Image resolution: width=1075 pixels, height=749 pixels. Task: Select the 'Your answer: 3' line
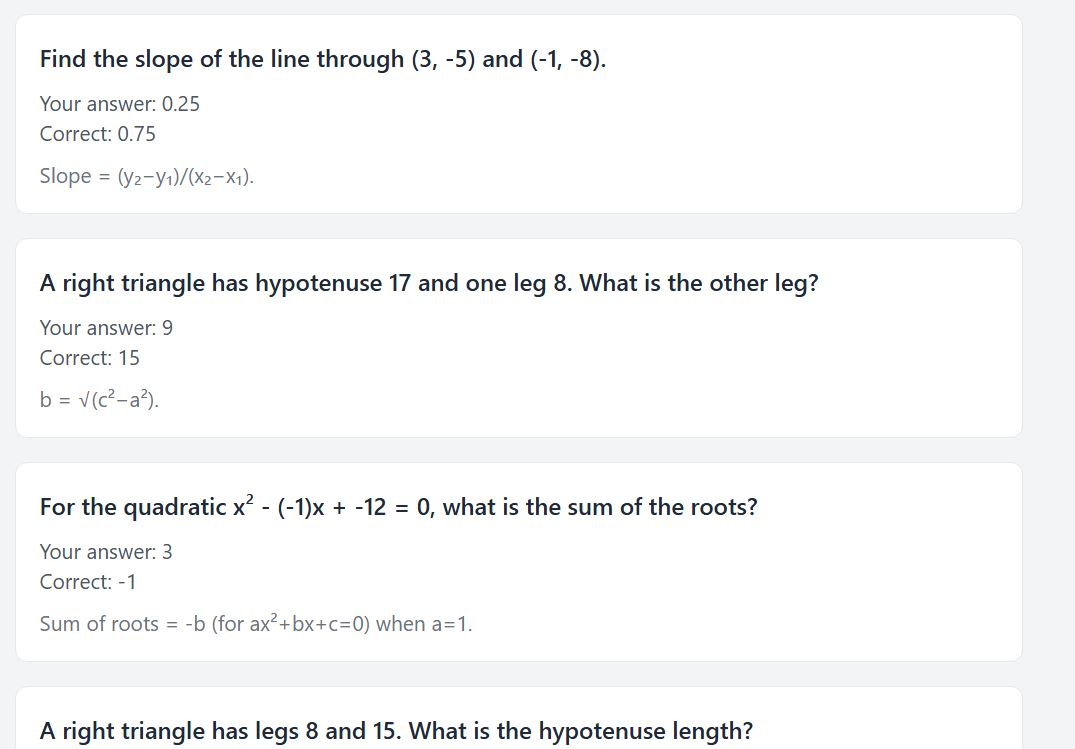(x=106, y=552)
